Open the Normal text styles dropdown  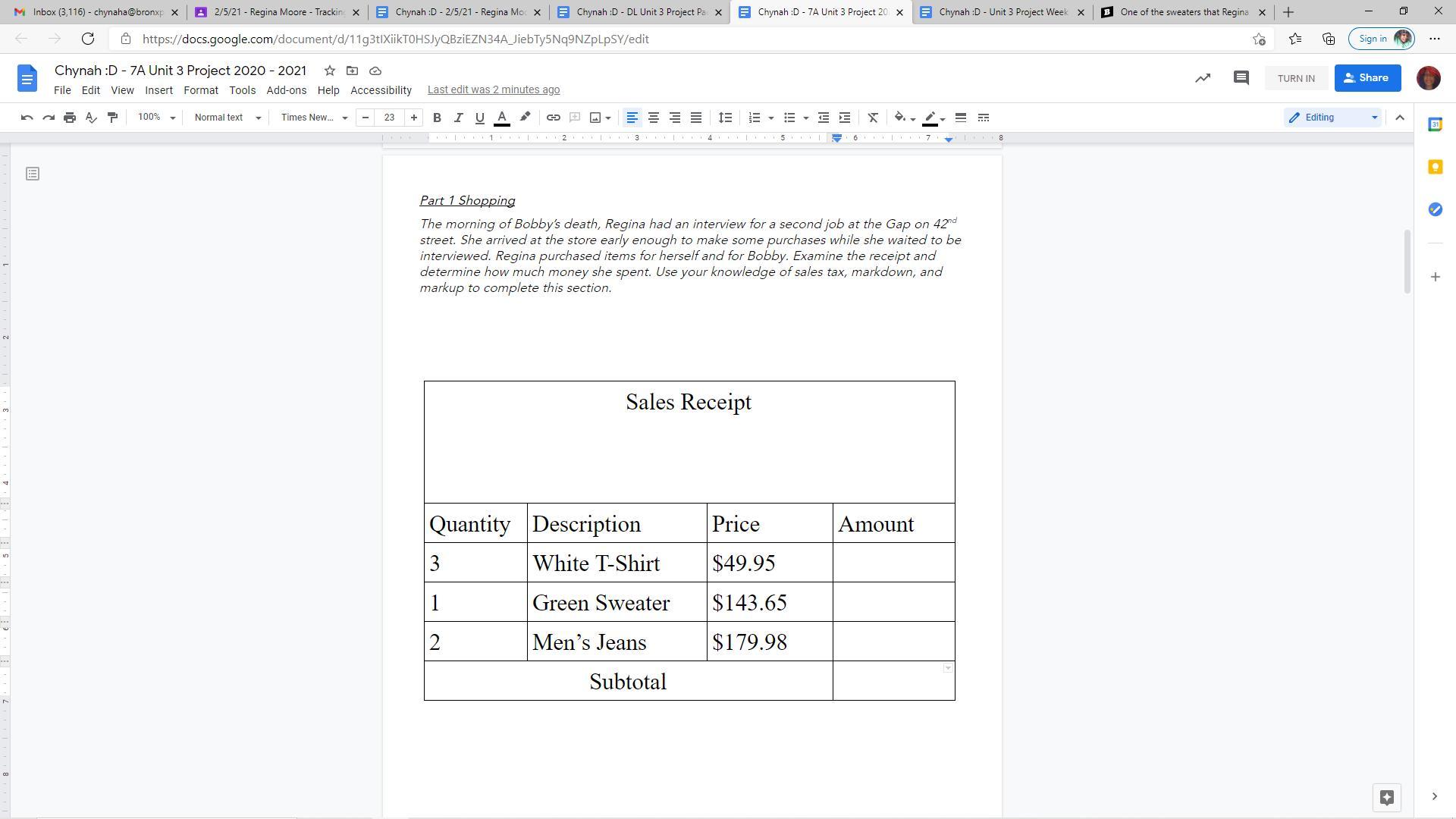pyautogui.click(x=227, y=118)
